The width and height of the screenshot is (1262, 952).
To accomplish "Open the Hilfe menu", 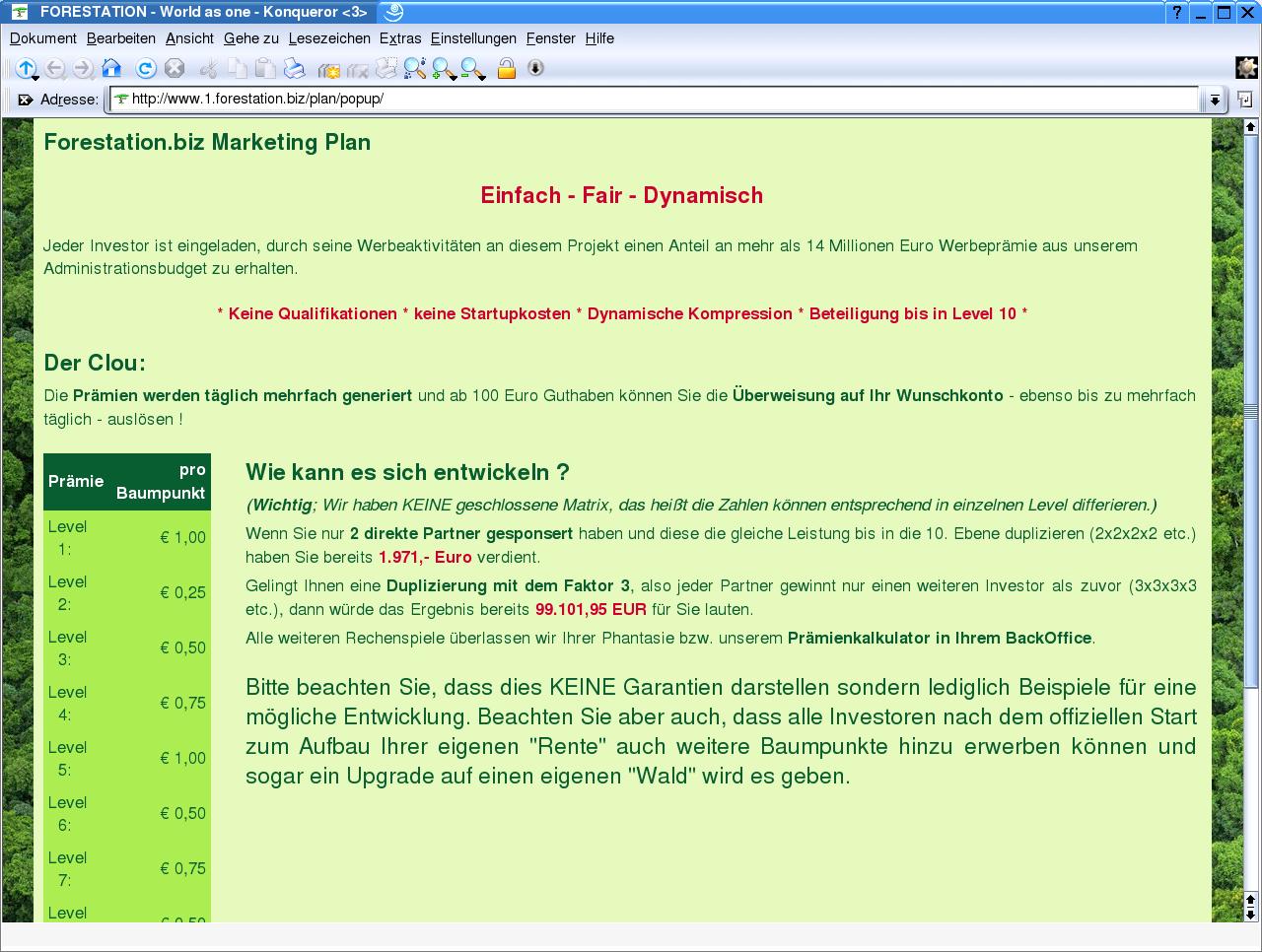I will click(599, 38).
